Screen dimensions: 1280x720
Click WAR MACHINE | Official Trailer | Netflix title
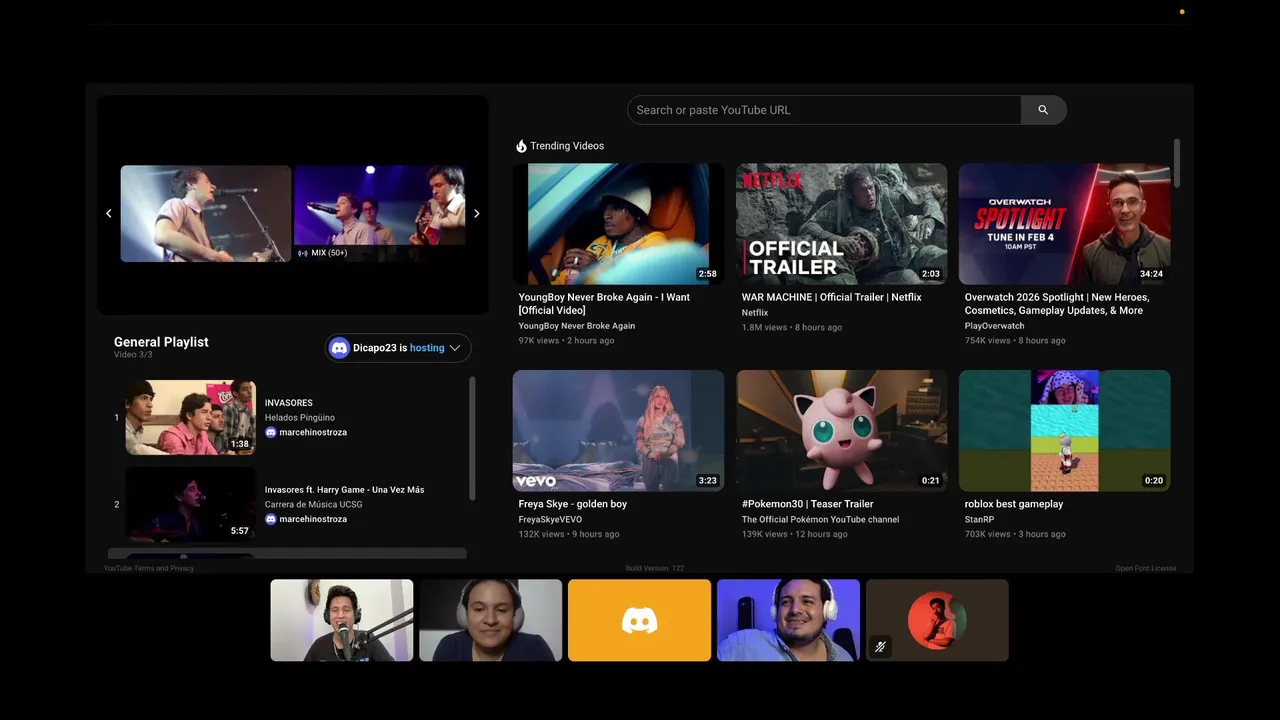(x=832, y=297)
